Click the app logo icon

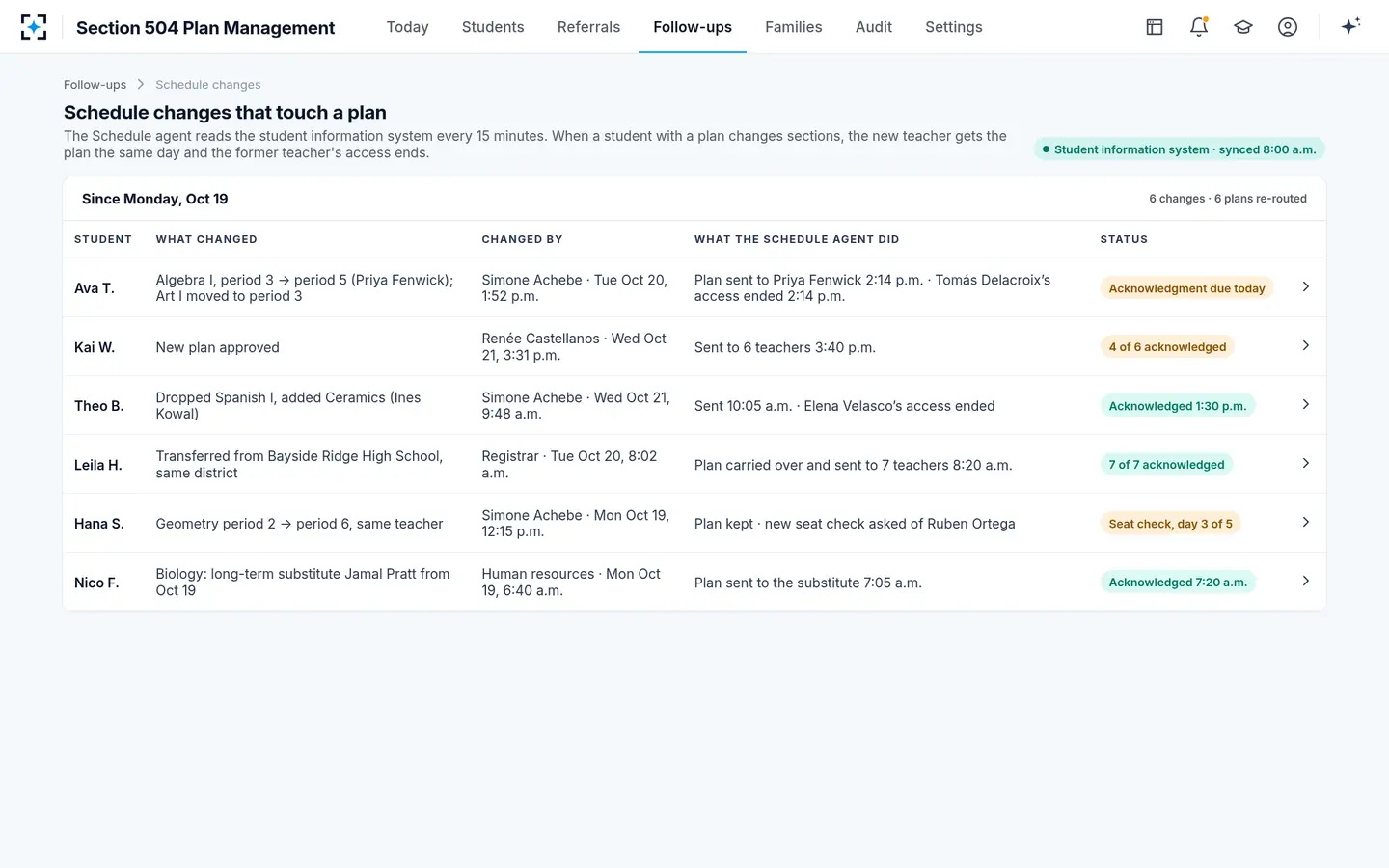(x=34, y=27)
